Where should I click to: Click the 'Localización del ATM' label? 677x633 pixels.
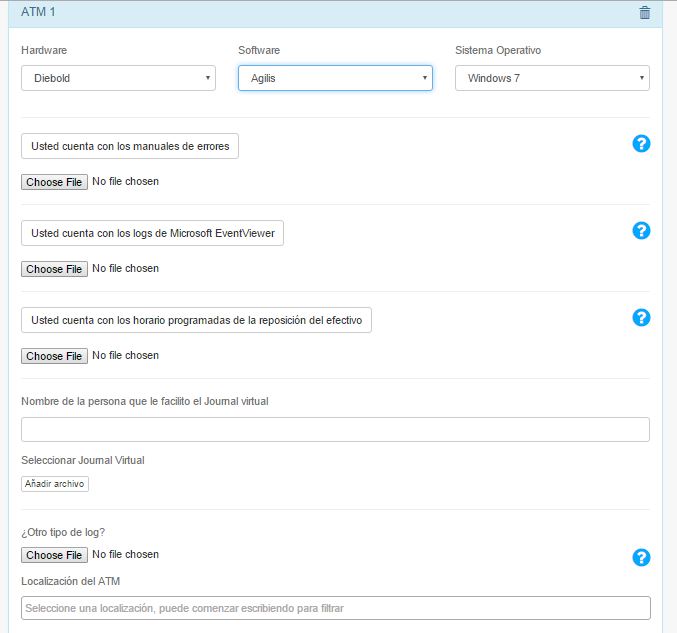(70, 581)
